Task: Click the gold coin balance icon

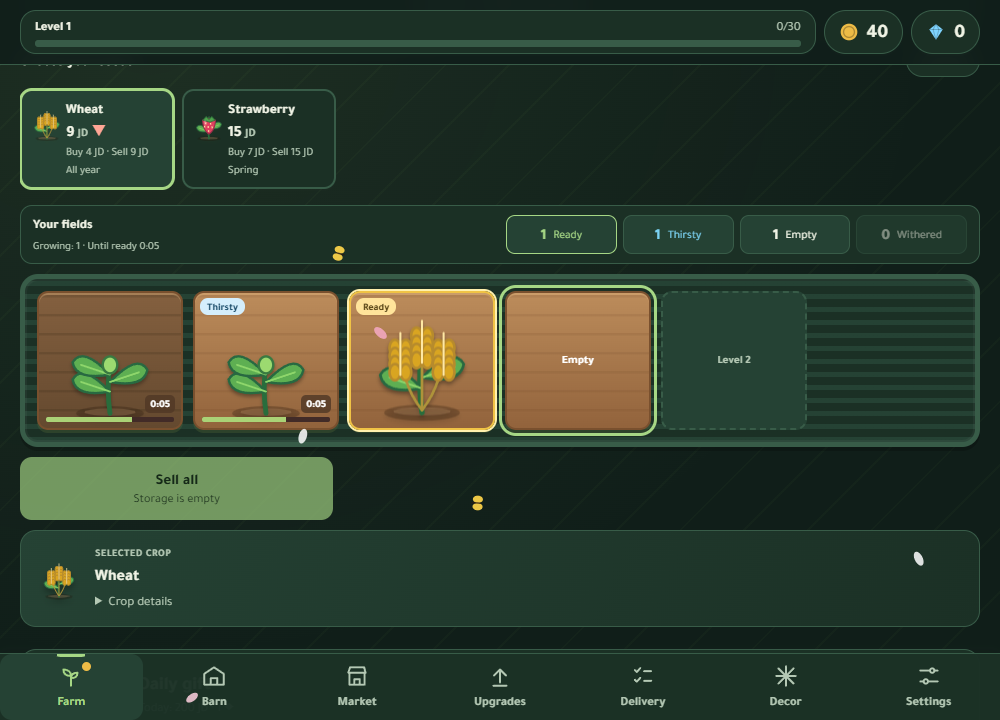Action: (849, 32)
